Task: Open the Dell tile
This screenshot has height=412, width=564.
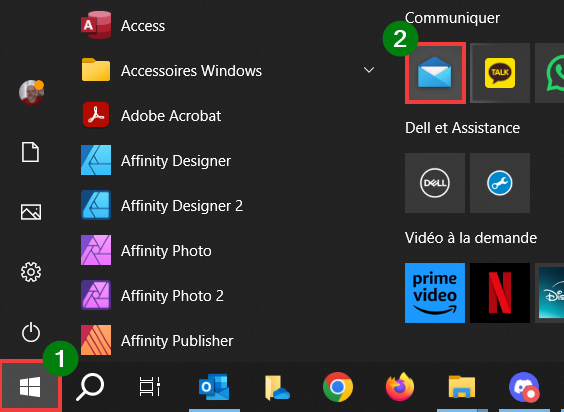Action: (435, 183)
